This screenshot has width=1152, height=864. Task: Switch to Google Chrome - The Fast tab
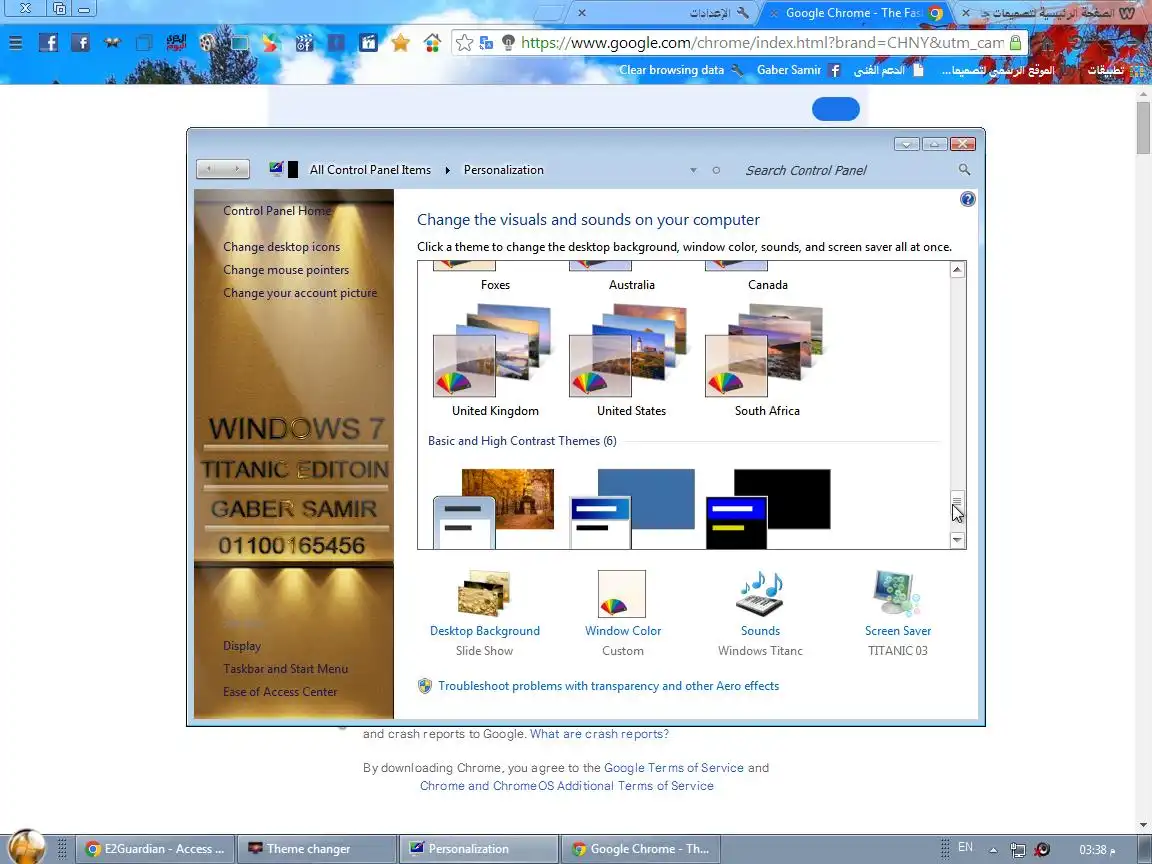point(856,12)
